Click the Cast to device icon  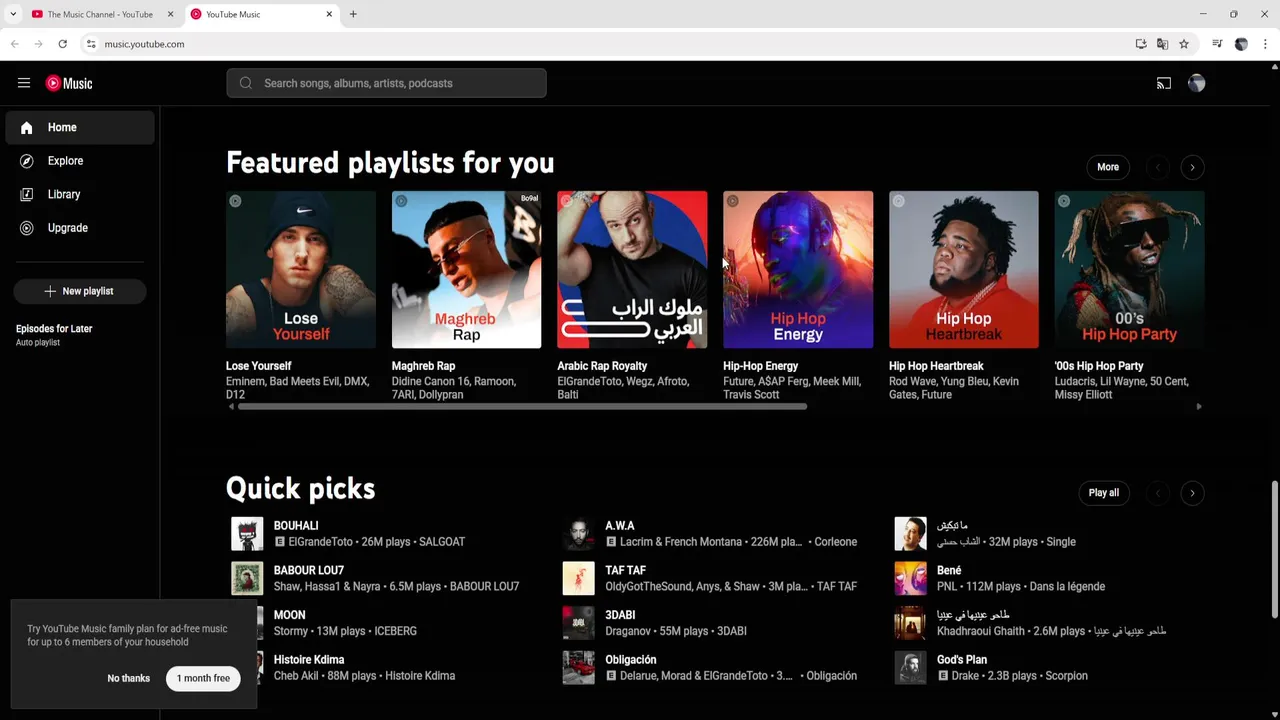tap(1164, 83)
